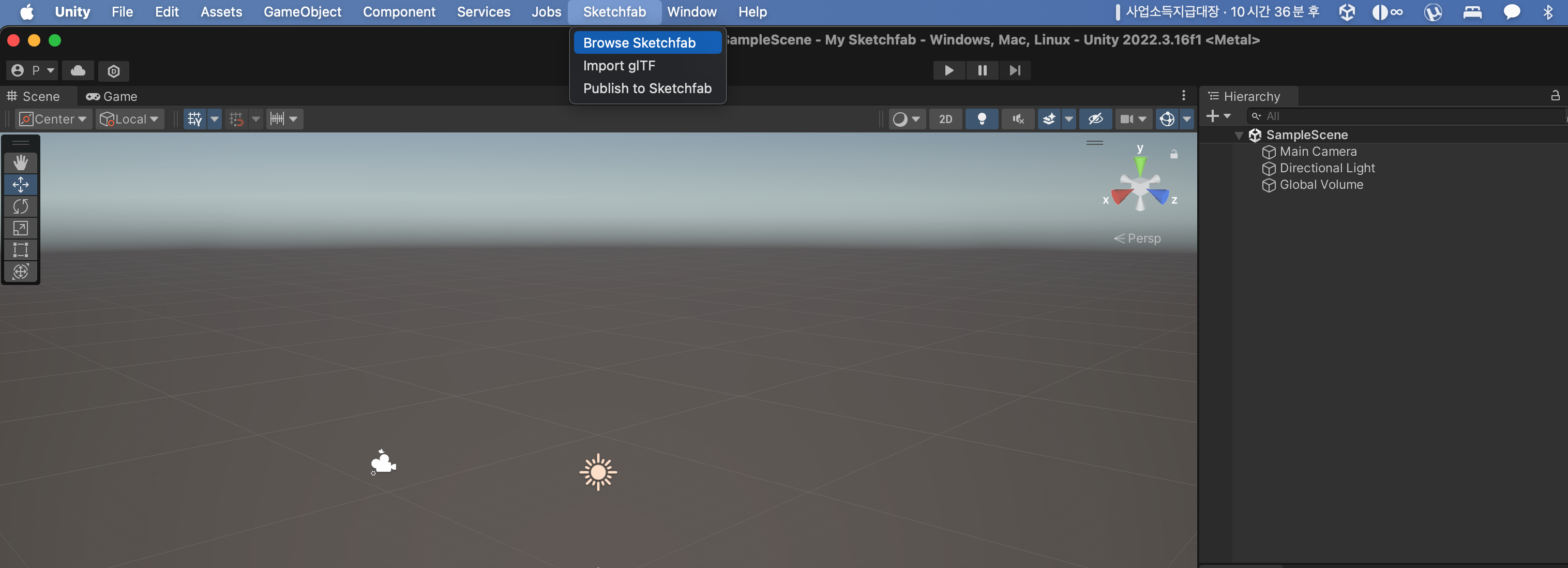Select the Scale tool

tap(21, 228)
